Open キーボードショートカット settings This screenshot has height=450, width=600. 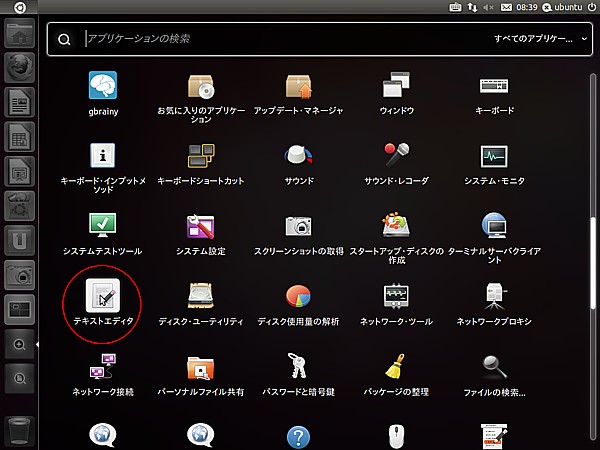pyautogui.click(x=201, y=164)
